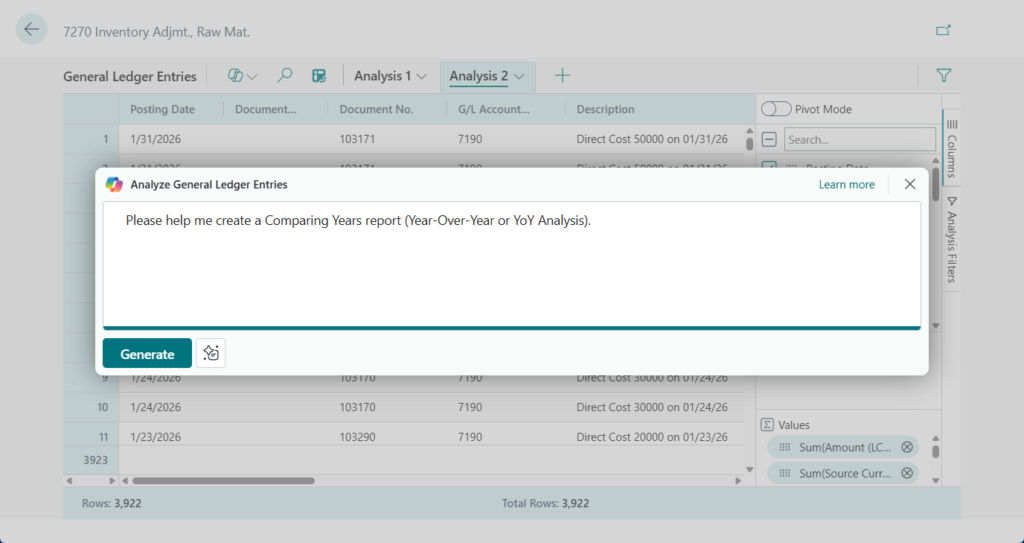Open the Analysis 1 tab dropdown chevron
Viewport: 1024px width, 543px height.
[x=422, y=76]
